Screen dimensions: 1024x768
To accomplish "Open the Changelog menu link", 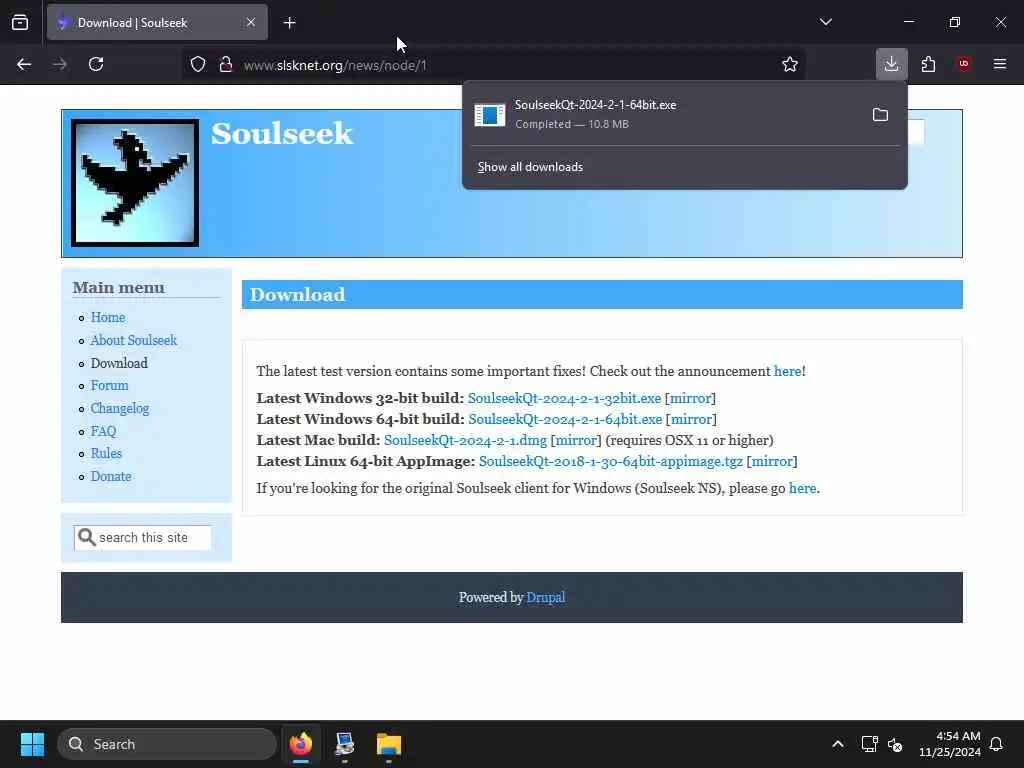I will [x=120, y=408].
